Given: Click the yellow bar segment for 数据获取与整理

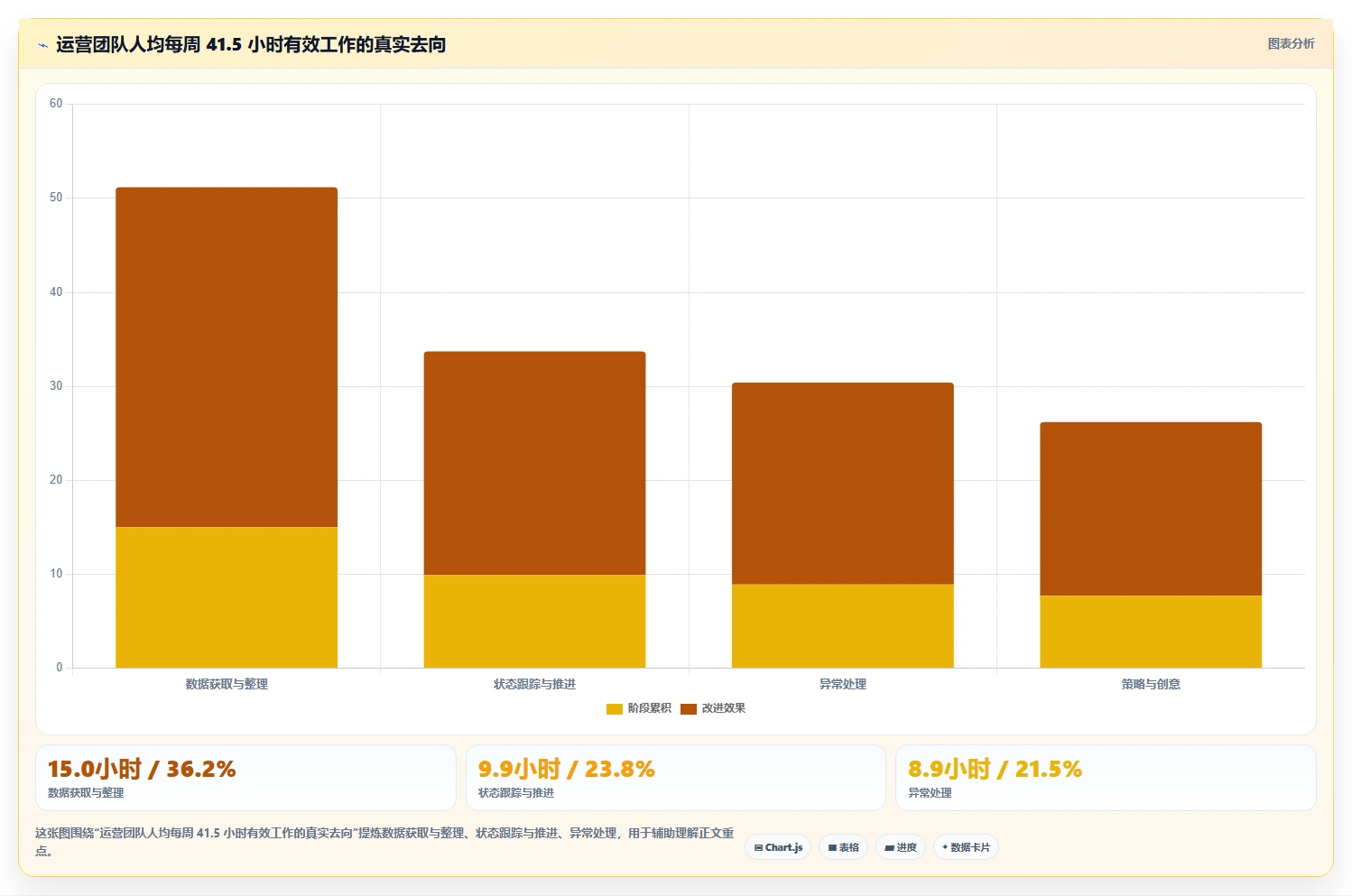Looking at the screenshot, I should pos(227,597).
